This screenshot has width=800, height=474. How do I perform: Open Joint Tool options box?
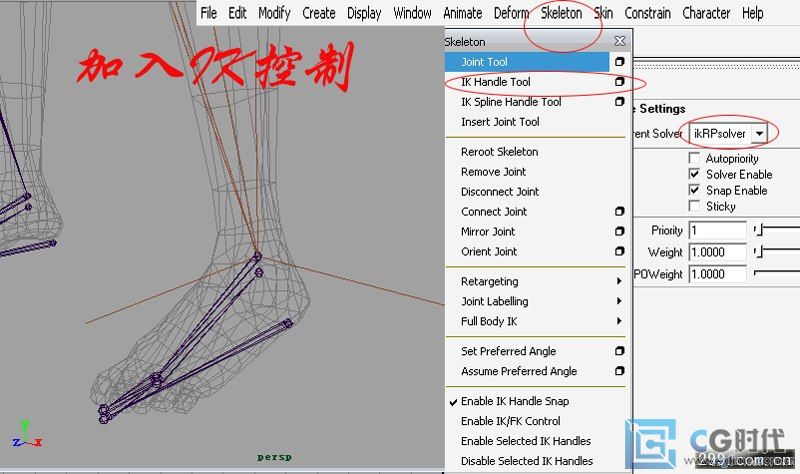(619, 62)
